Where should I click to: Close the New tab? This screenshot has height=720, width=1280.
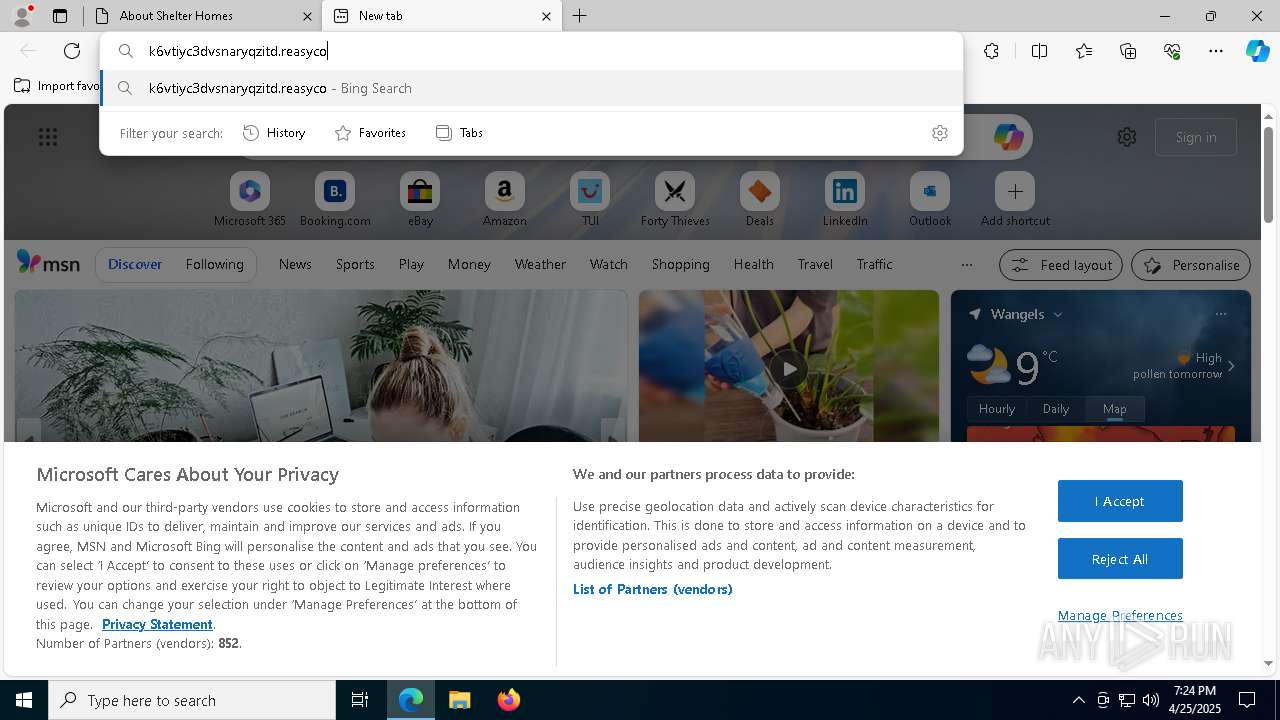point(546,16)
